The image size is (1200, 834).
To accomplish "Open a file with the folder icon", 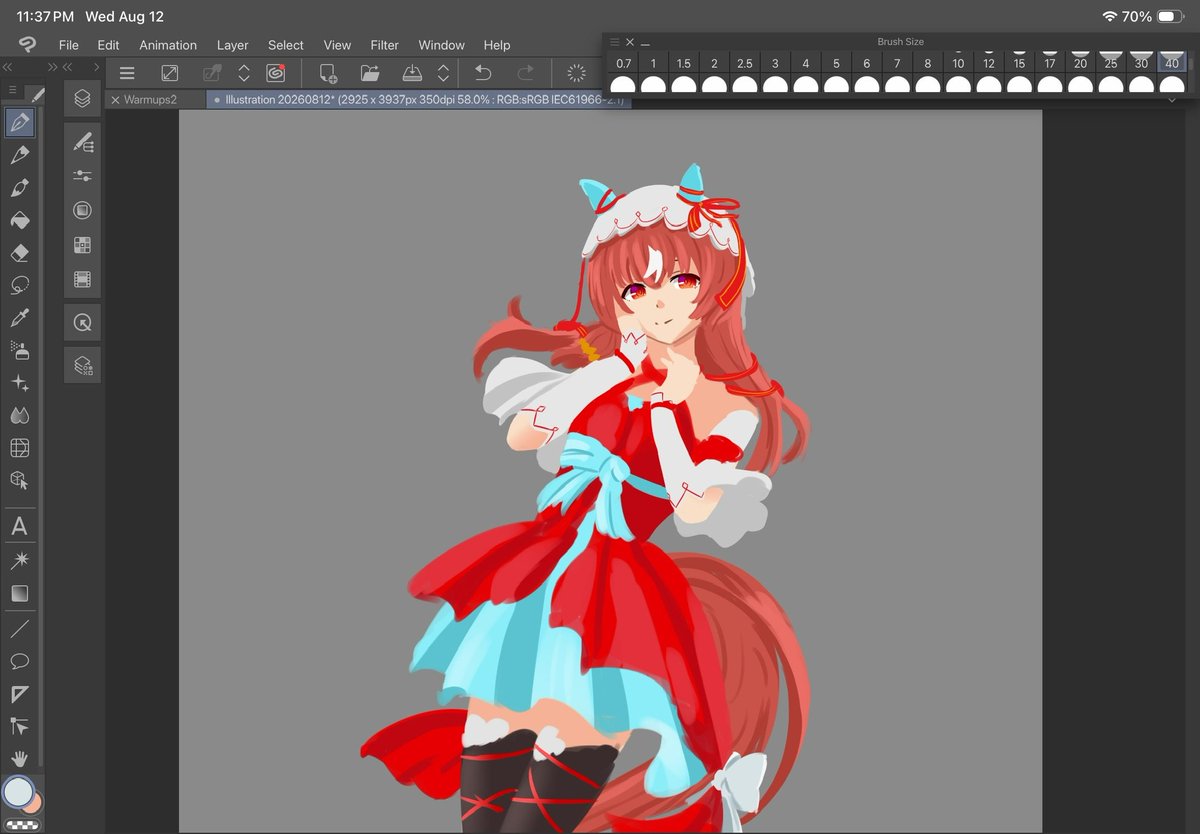I will click(x=370, y=73).
